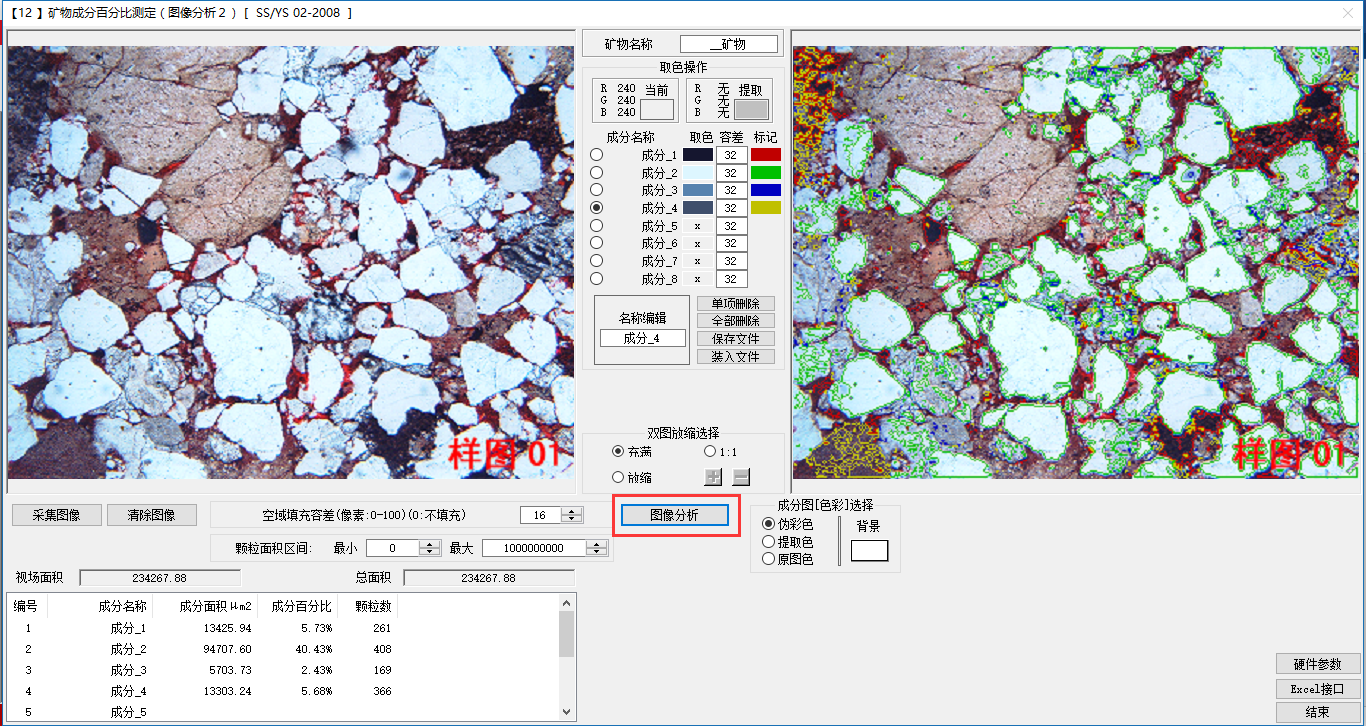This screenshot has width=1366, height=726.
Task: Click the 当前 current color box
Action: pos(657,110)
